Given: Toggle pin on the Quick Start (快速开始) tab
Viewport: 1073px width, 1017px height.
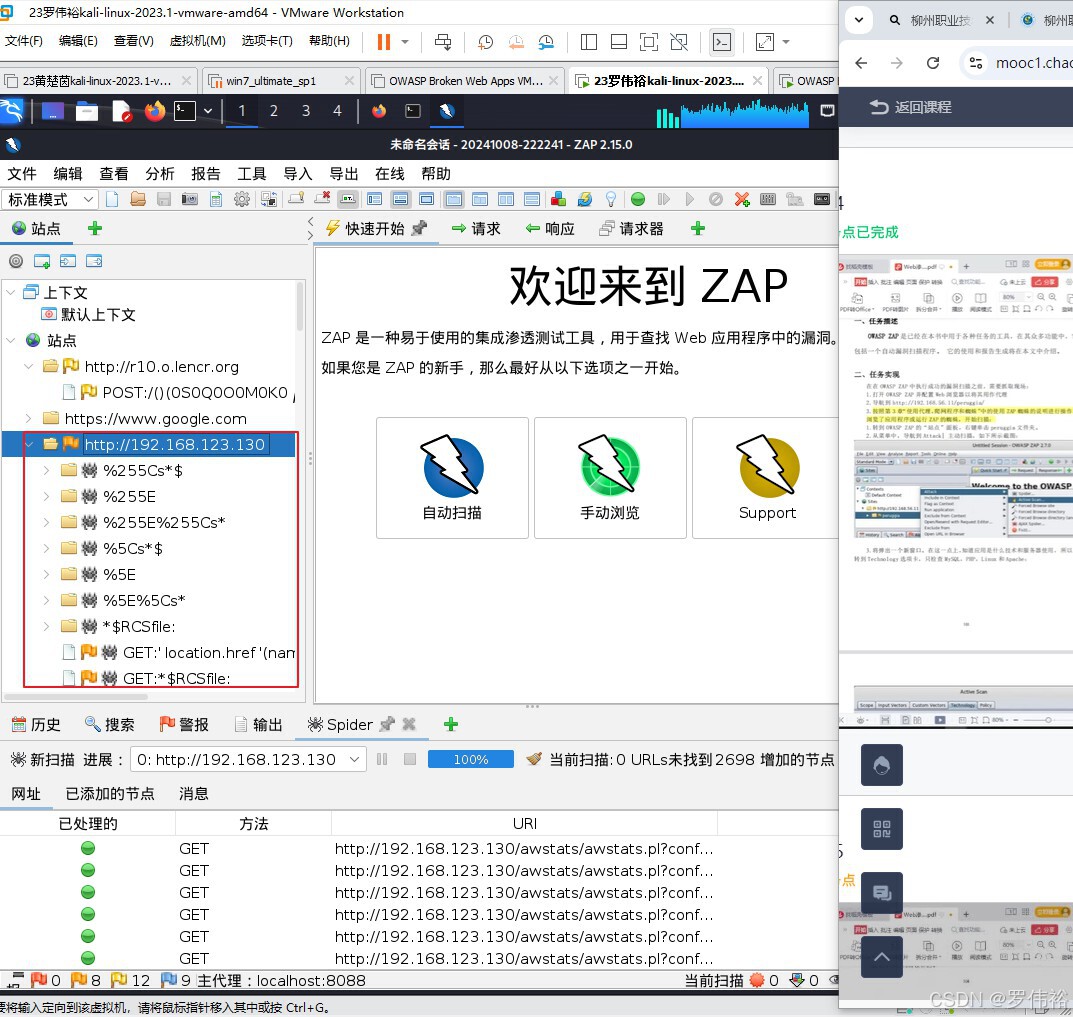Looking at the screenshot, I should click(x=419, y=228).
